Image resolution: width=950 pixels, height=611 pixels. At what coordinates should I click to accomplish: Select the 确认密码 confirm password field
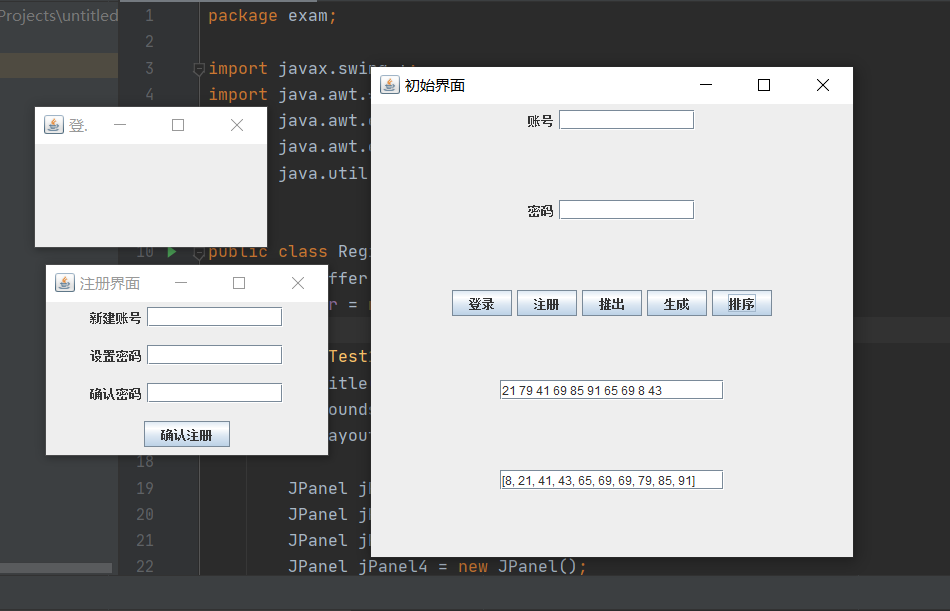pos(213,392)
